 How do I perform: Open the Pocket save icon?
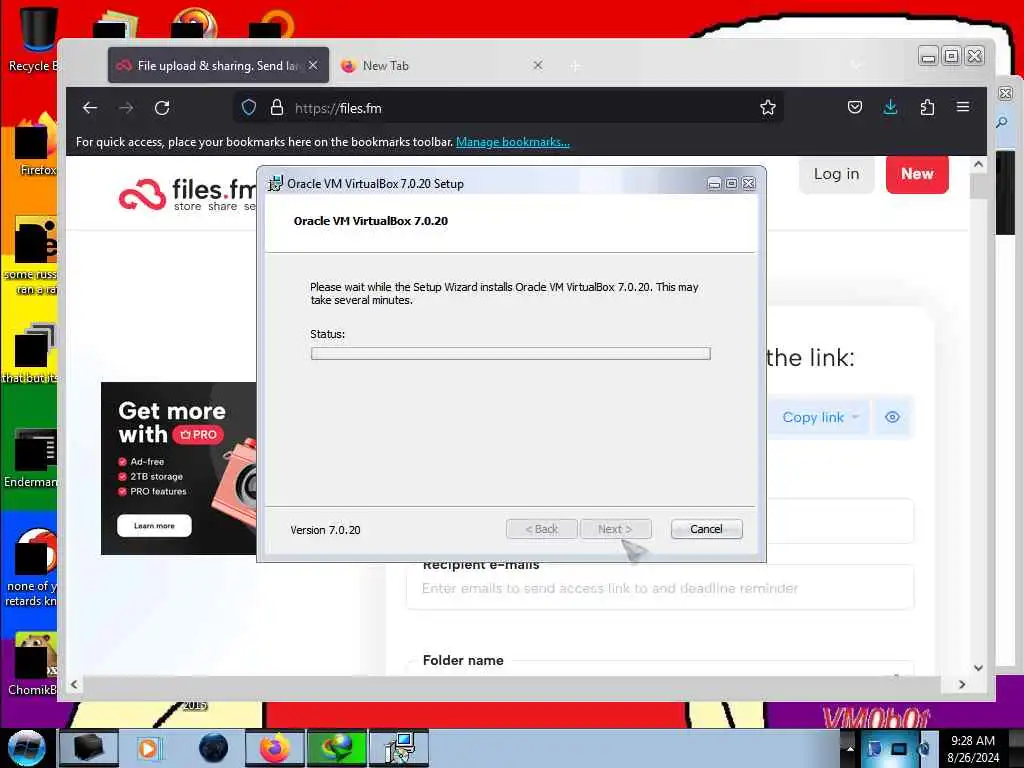[x=855, y=107]
